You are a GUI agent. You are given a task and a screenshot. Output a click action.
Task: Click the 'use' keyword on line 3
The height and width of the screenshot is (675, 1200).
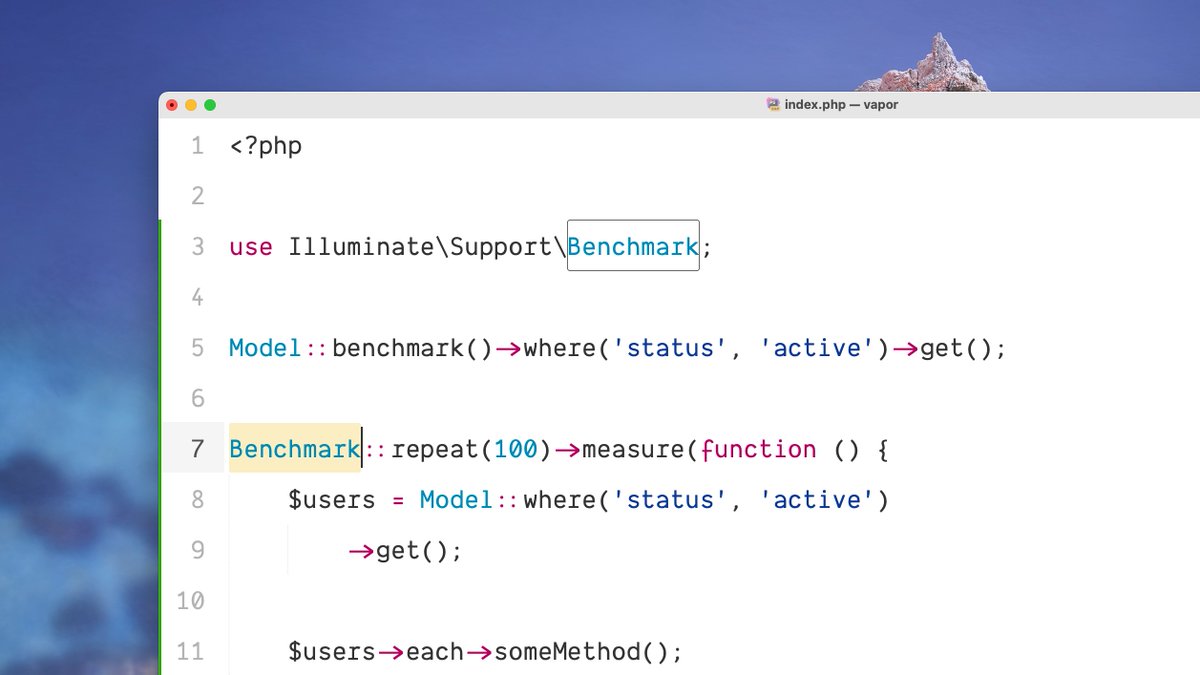(x=251, y=247)
